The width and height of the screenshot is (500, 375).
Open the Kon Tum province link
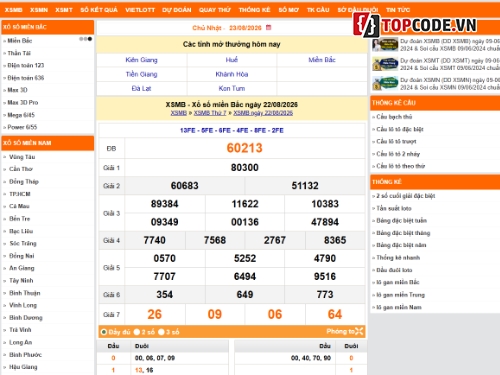232,89
